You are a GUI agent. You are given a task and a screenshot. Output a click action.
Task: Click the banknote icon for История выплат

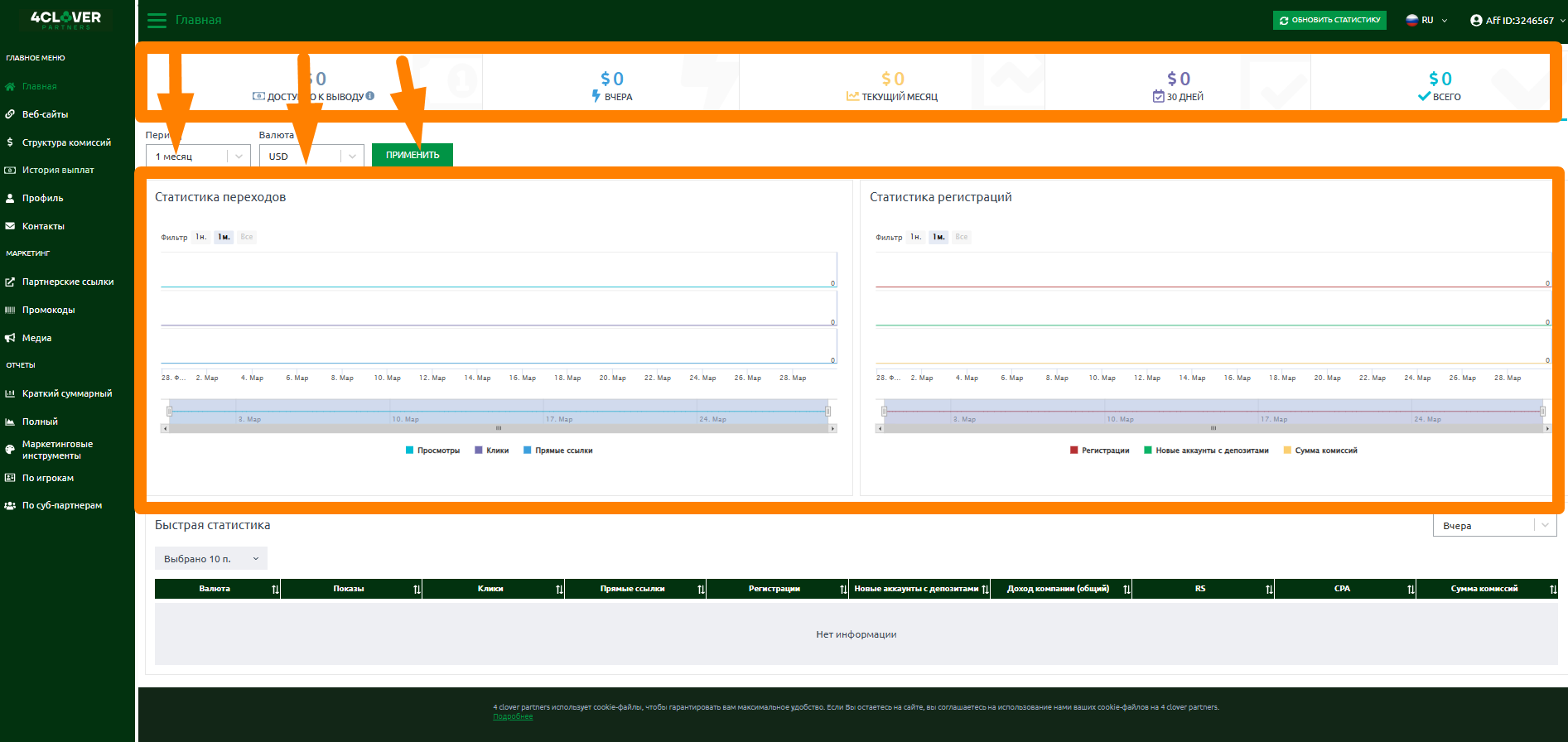tap(10, 170)
